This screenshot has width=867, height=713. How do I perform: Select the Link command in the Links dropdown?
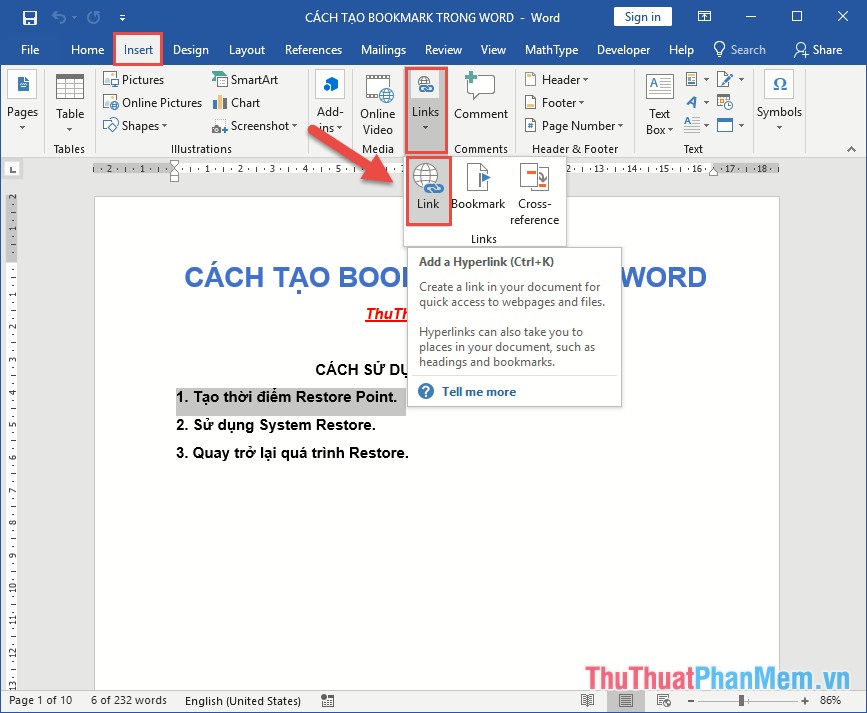pyautogui.click(x=428, y=190)
